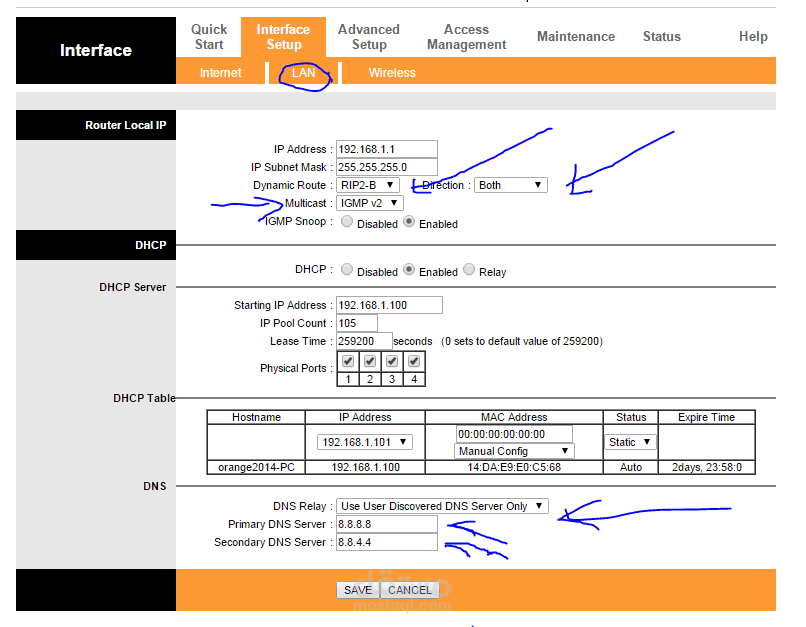Open the Quick Start tab
806x627 pixels.
click(209, 37)
